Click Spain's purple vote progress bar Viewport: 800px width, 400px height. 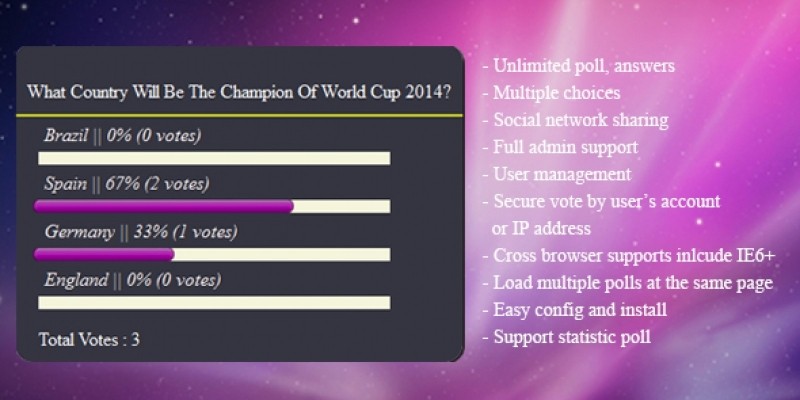[164, 206]
